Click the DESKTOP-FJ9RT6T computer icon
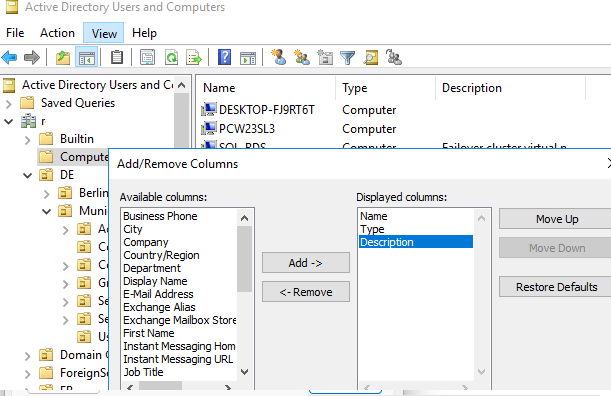The image size is (611, 396). [x=209, y=110]
